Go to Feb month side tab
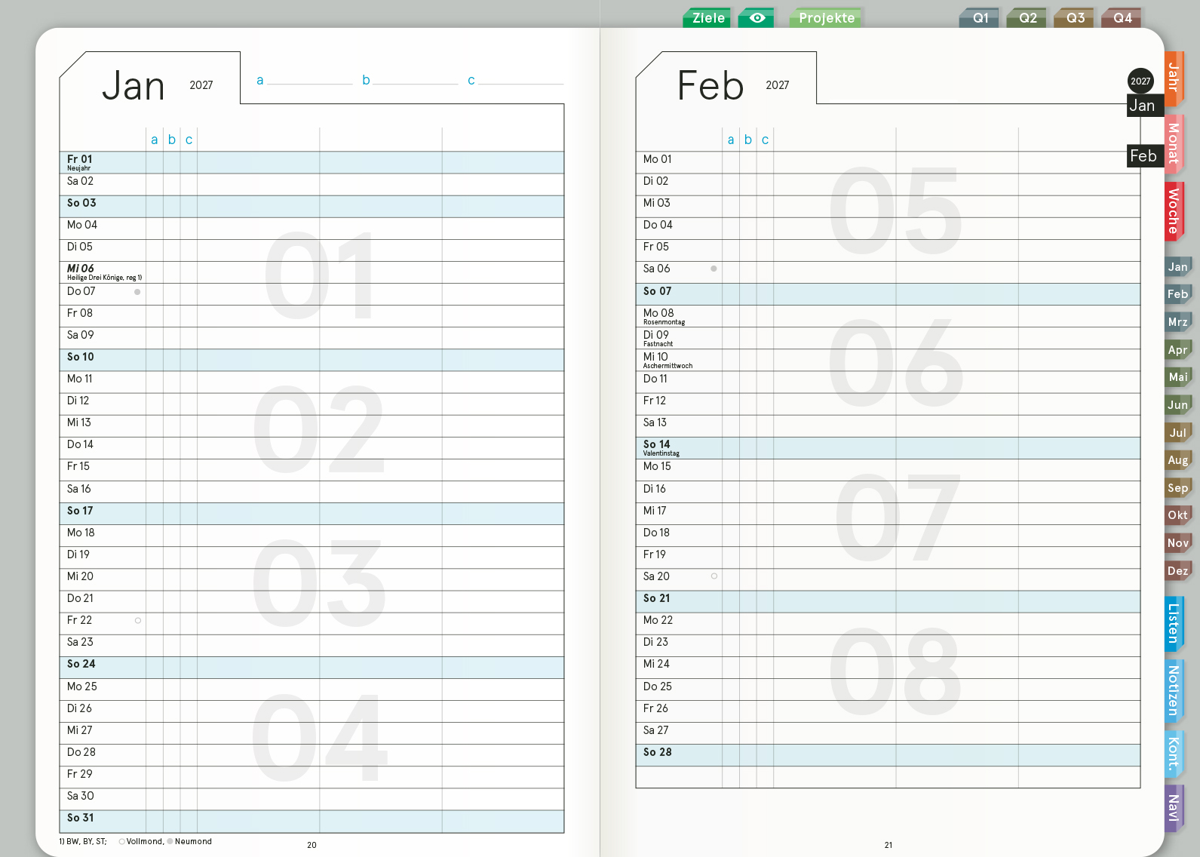 click(1178, 294)
